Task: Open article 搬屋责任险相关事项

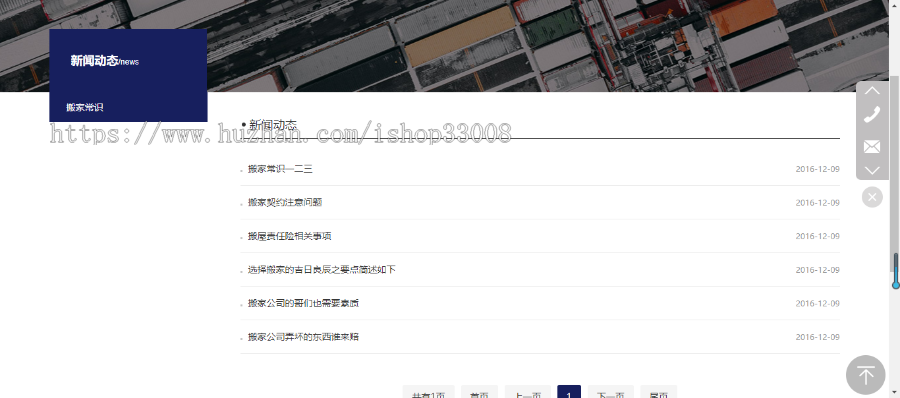Action: (x=289, y=236)
